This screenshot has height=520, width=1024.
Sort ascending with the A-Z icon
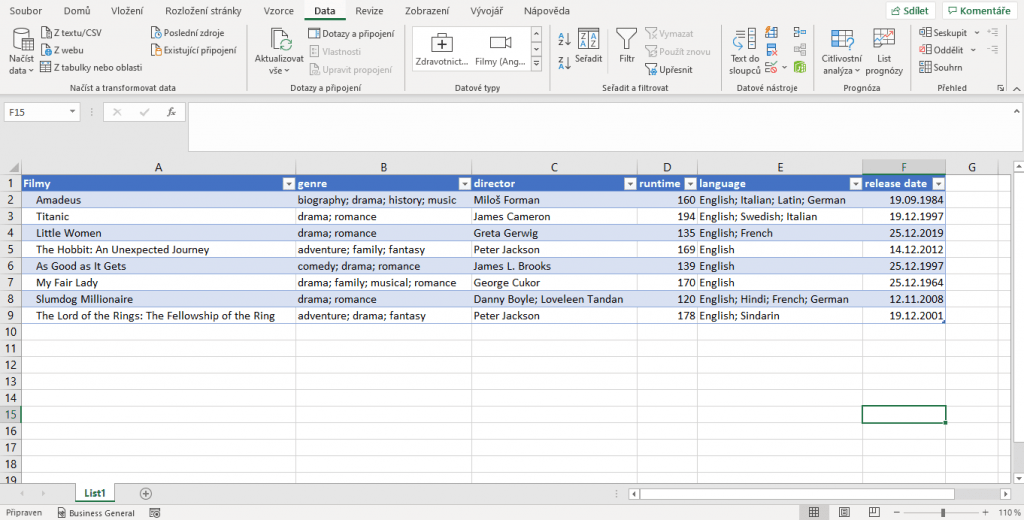[563, 38]
